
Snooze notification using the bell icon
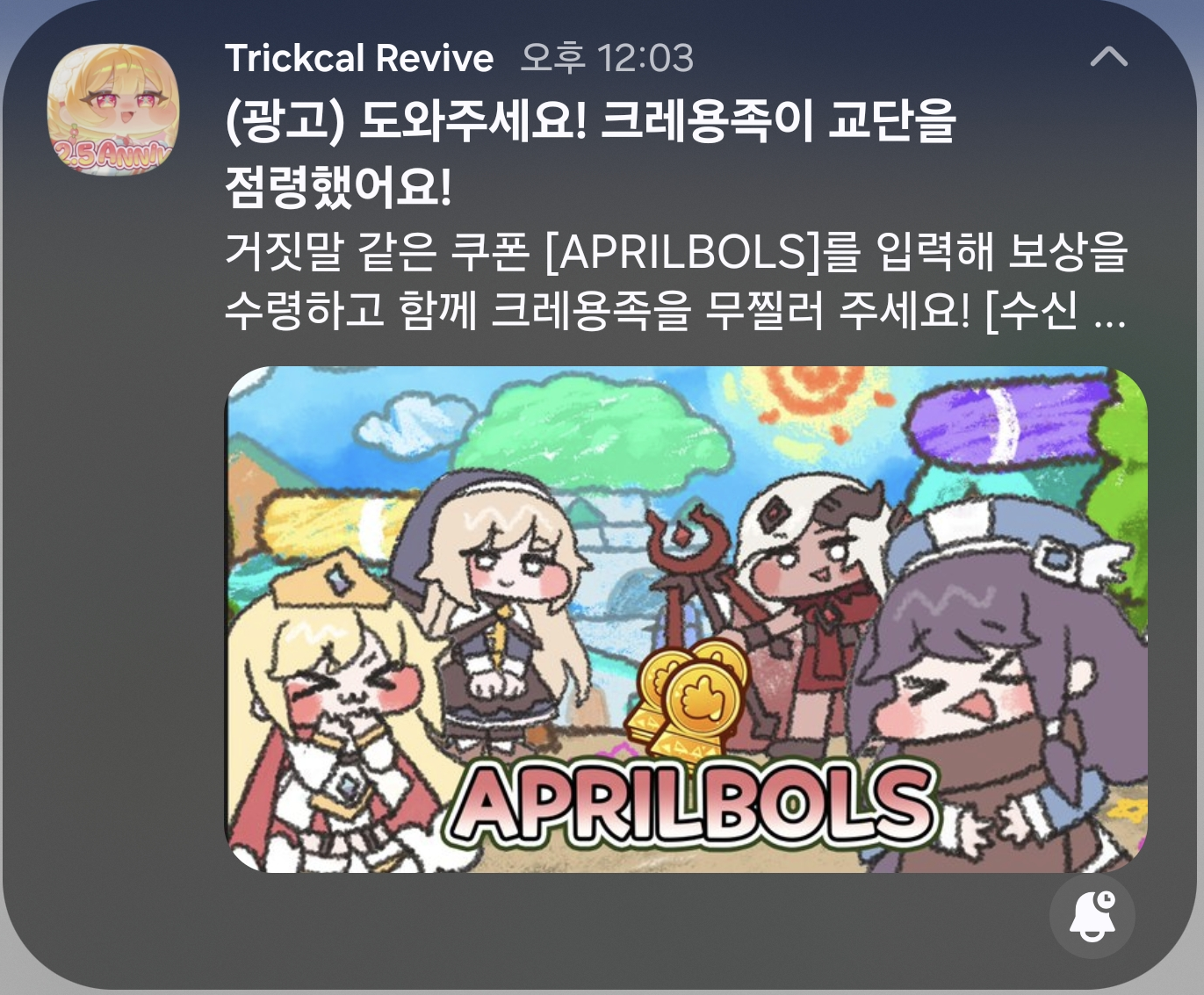pos(1092,916)
